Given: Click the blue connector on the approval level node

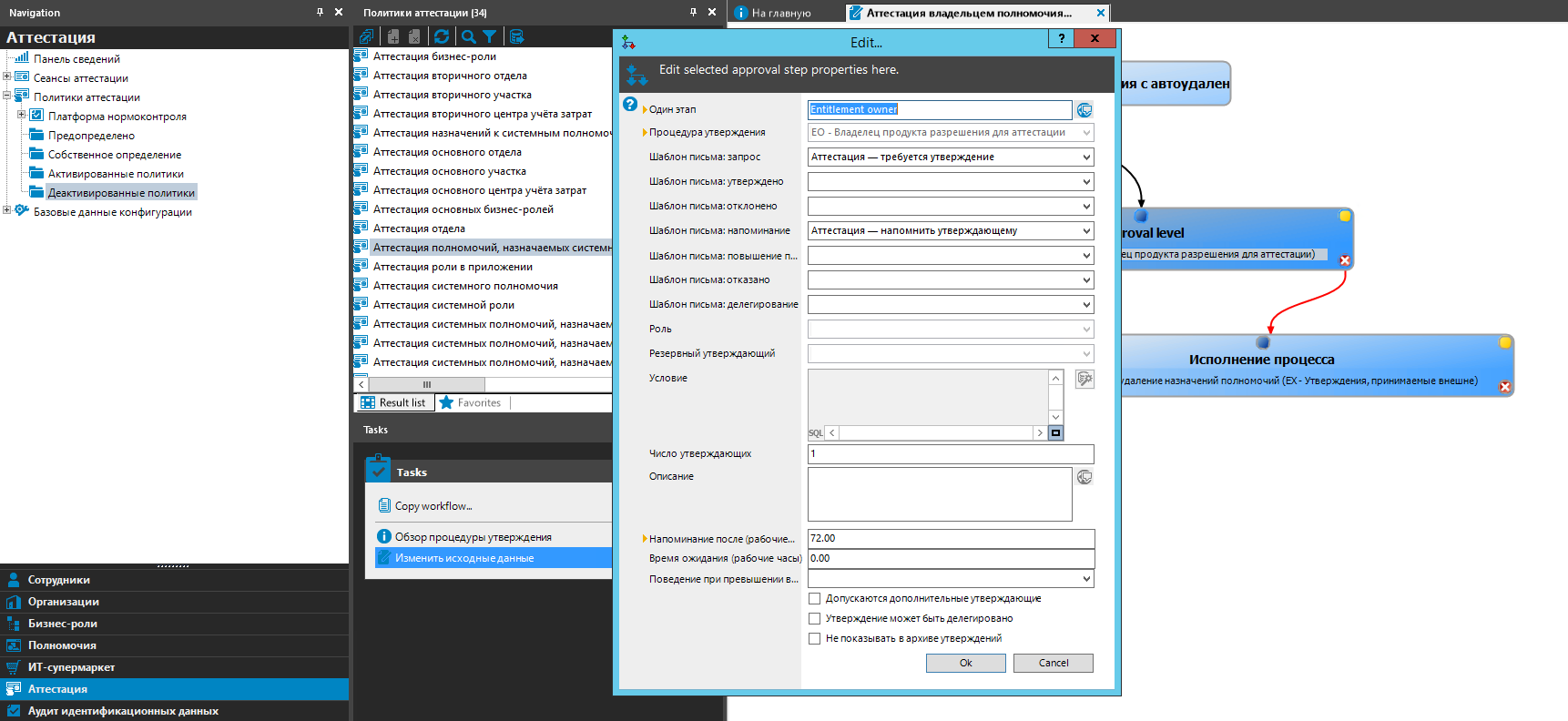Looking at the screenshot, I should (1141, 216).
